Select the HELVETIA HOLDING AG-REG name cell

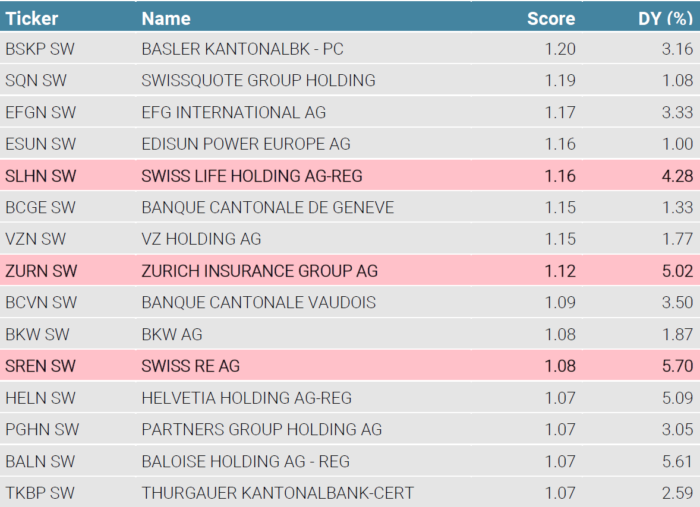pos(247,398)
